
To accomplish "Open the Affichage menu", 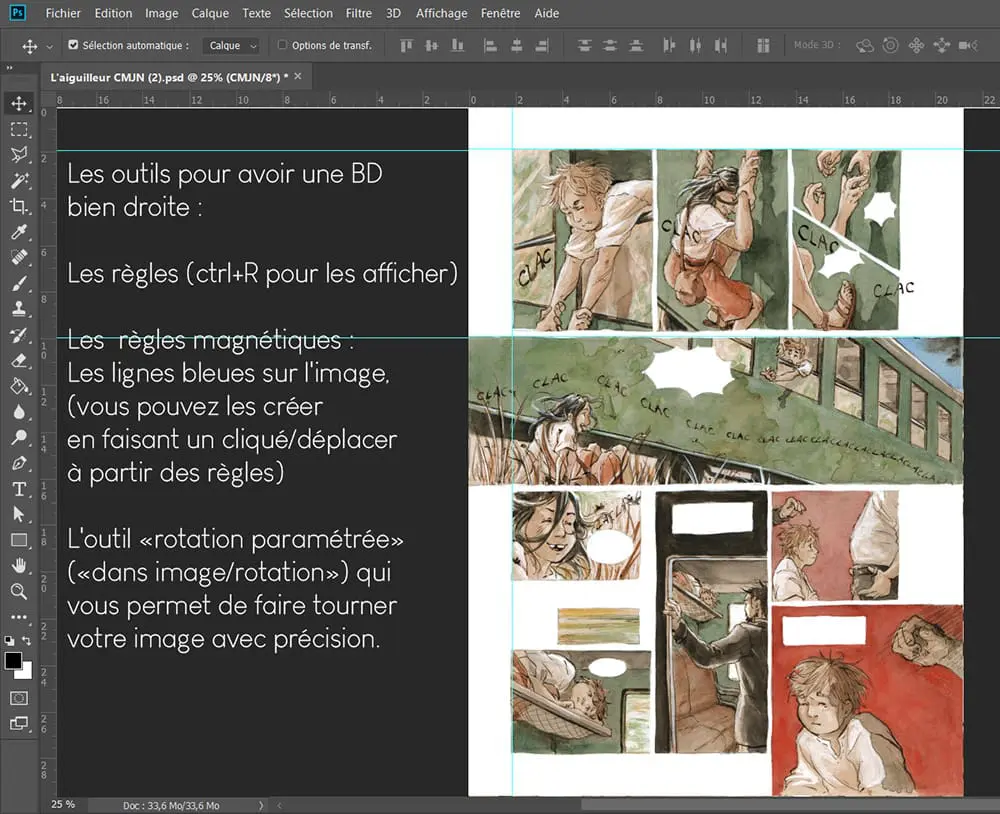I will [x=441, y=13].
